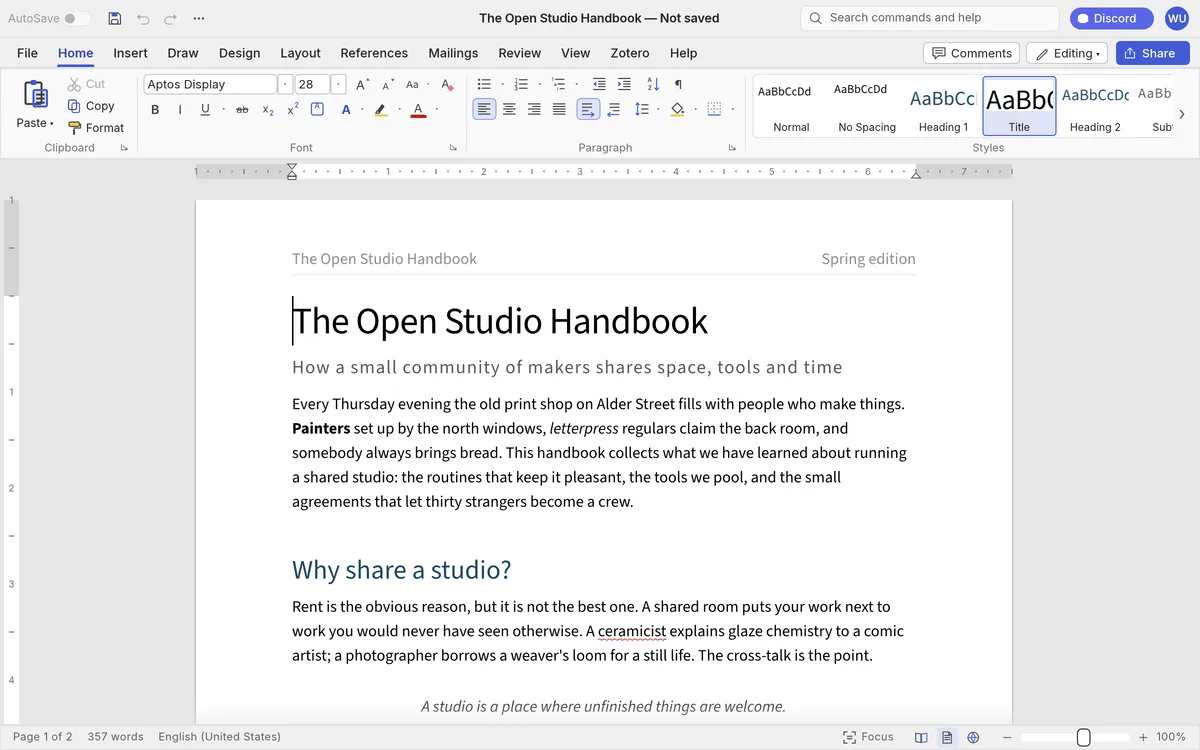1200x750 pixels.
Task: Toggle Underline formatting
Action: click(x=205, y=110)
